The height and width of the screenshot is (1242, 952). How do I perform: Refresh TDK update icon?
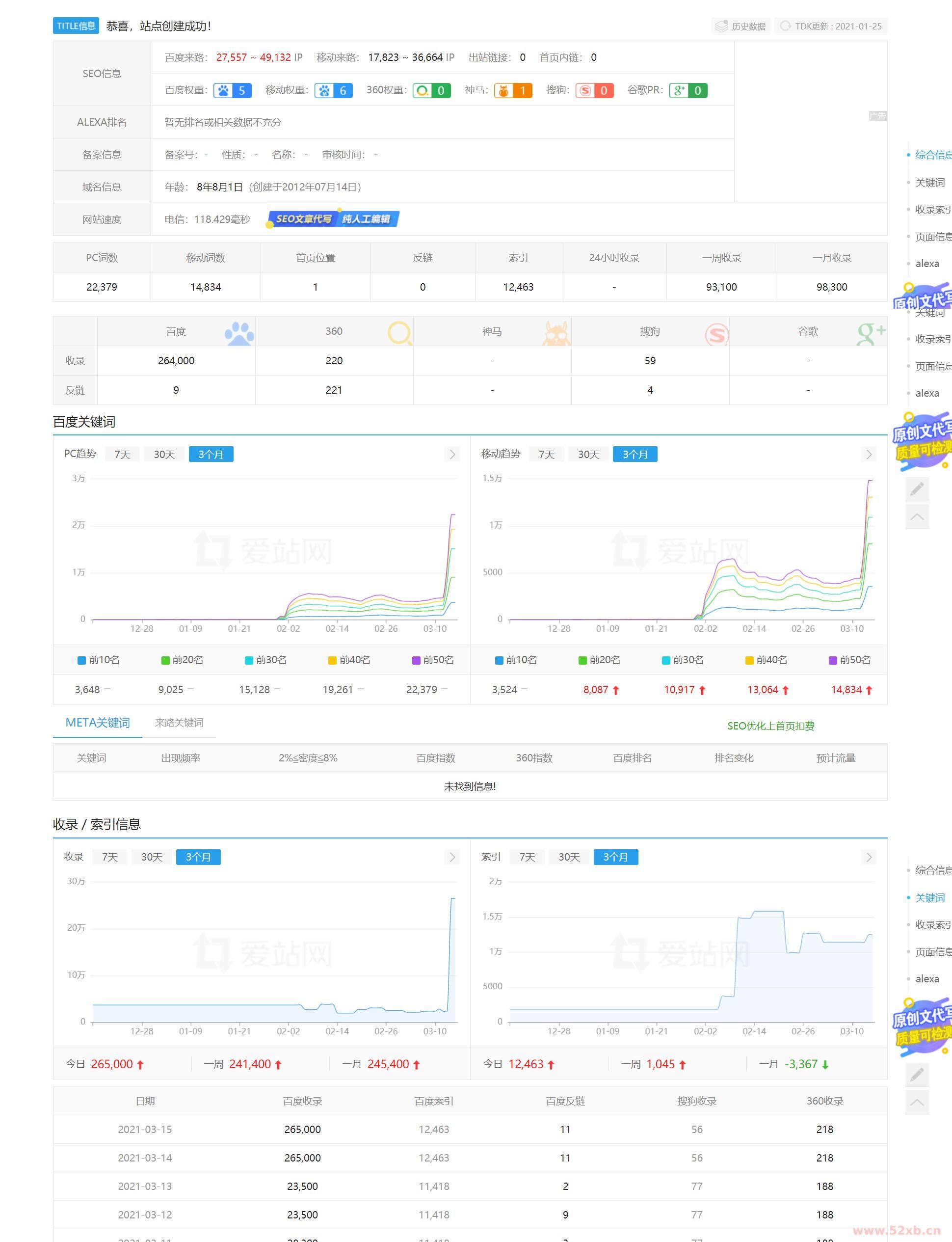(785, 26)
